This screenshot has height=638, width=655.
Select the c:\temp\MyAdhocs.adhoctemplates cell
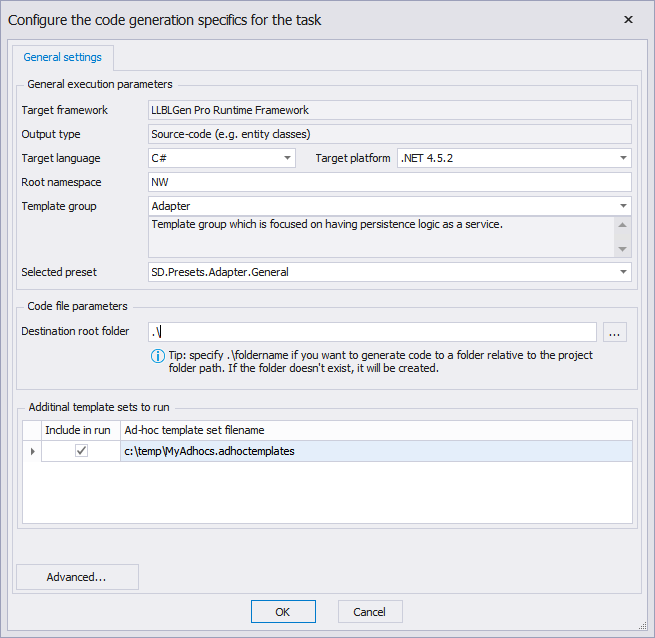[x=376, y=451]
